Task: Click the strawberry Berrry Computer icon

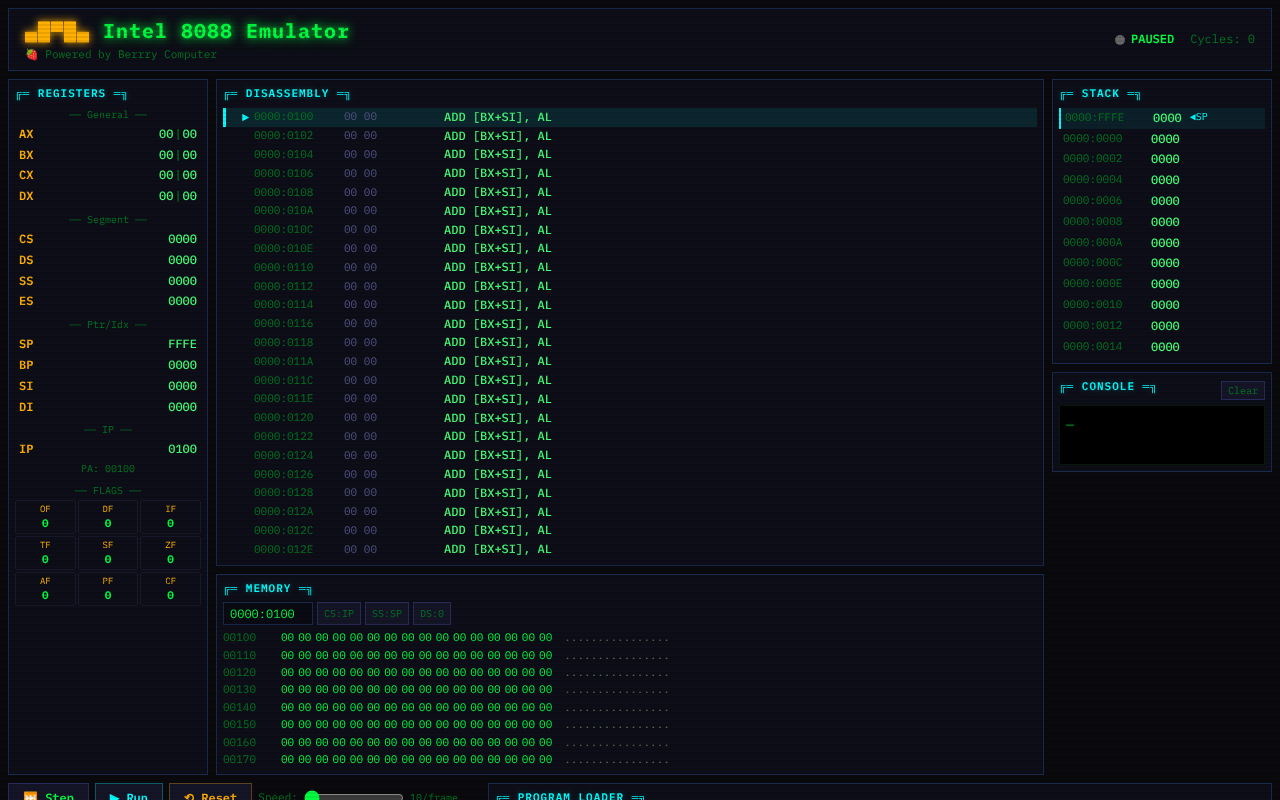Action: pyautogui.click(x=32, y=54)
